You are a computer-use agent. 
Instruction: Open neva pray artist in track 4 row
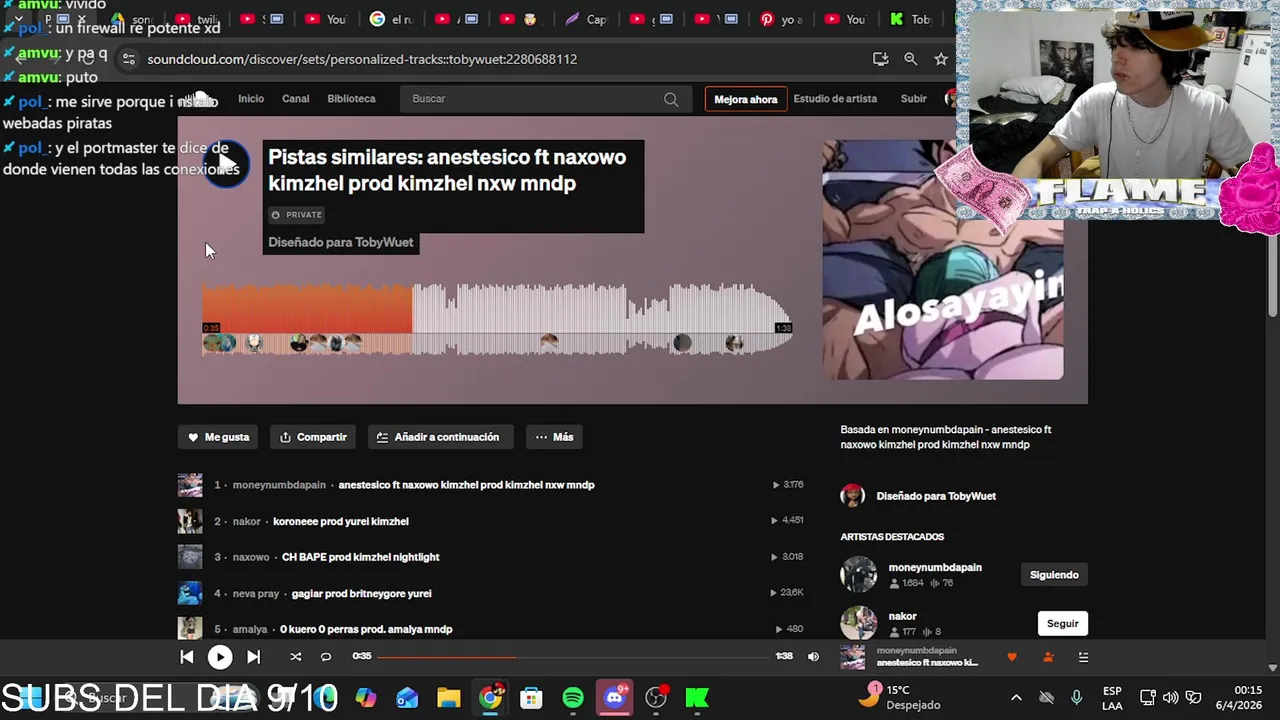(x=256, y=593)
